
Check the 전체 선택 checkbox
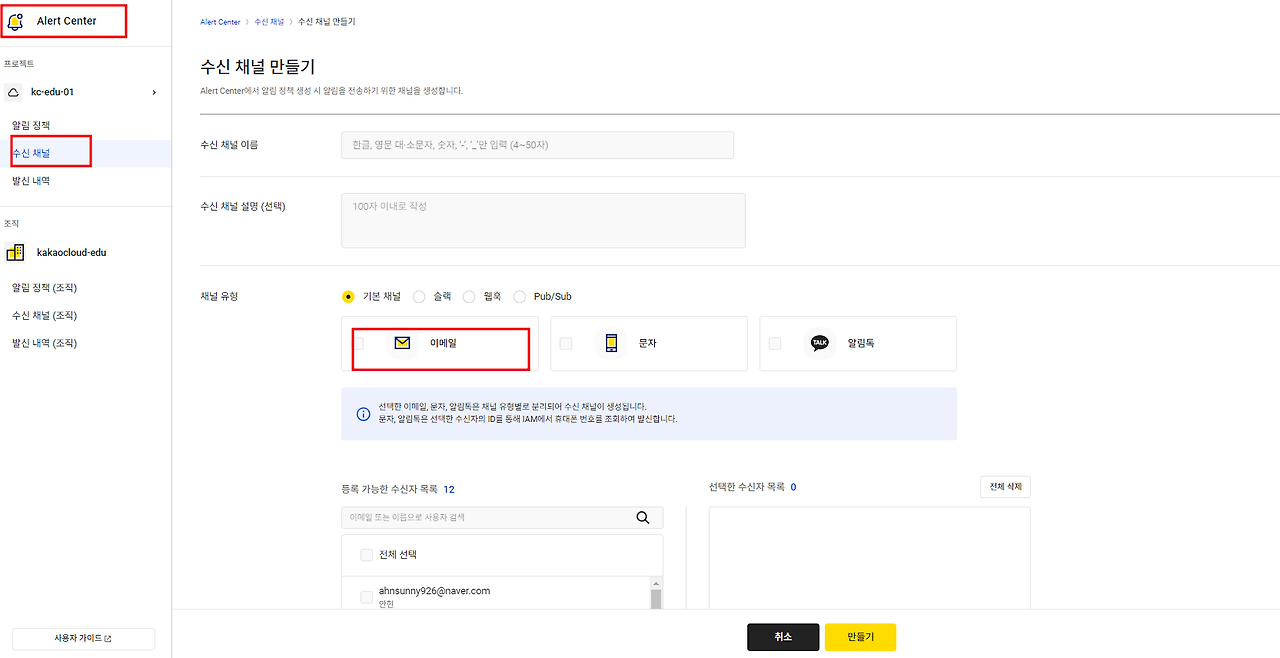(x=366, y=555)
